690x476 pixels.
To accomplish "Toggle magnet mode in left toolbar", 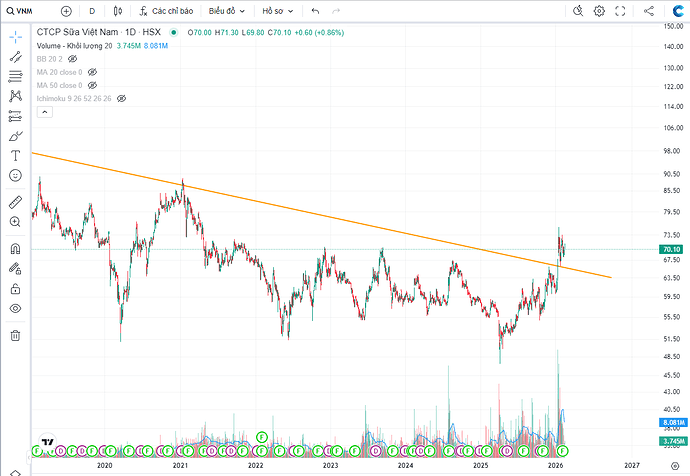I will [15, 248].
